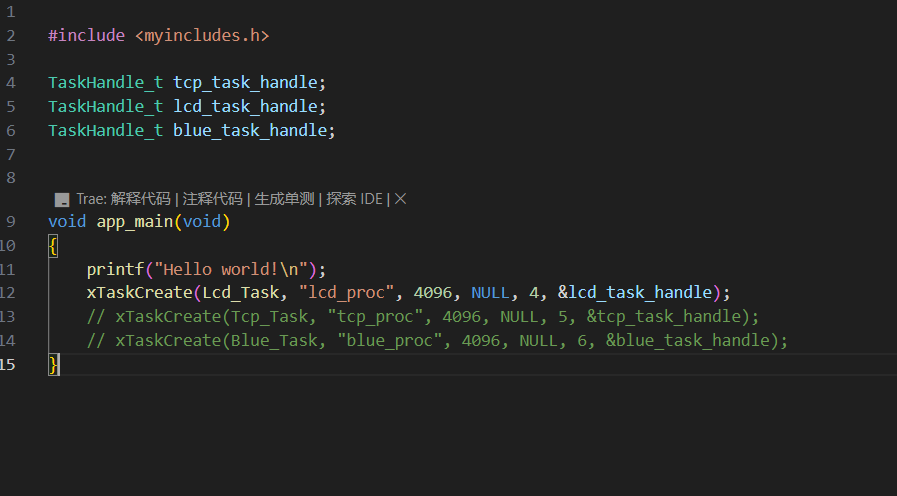Image resolution: width=897 pixels, height=496 pixels.
Task: Click the Trae icon in code lens
Action: pyautogui.click(x=62, y=200)
